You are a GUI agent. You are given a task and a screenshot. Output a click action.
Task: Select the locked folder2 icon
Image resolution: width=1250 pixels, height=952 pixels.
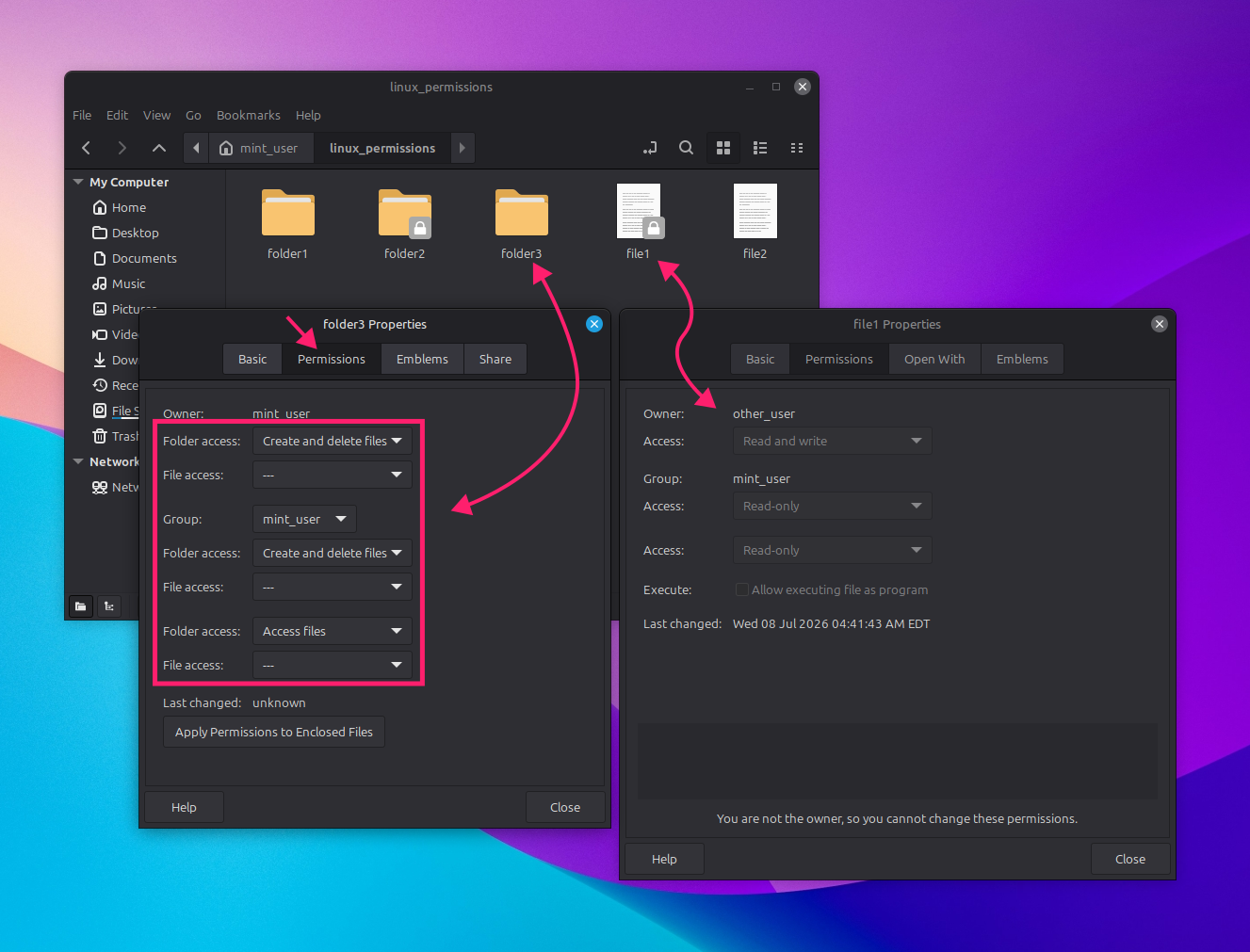tap(404, 213)
